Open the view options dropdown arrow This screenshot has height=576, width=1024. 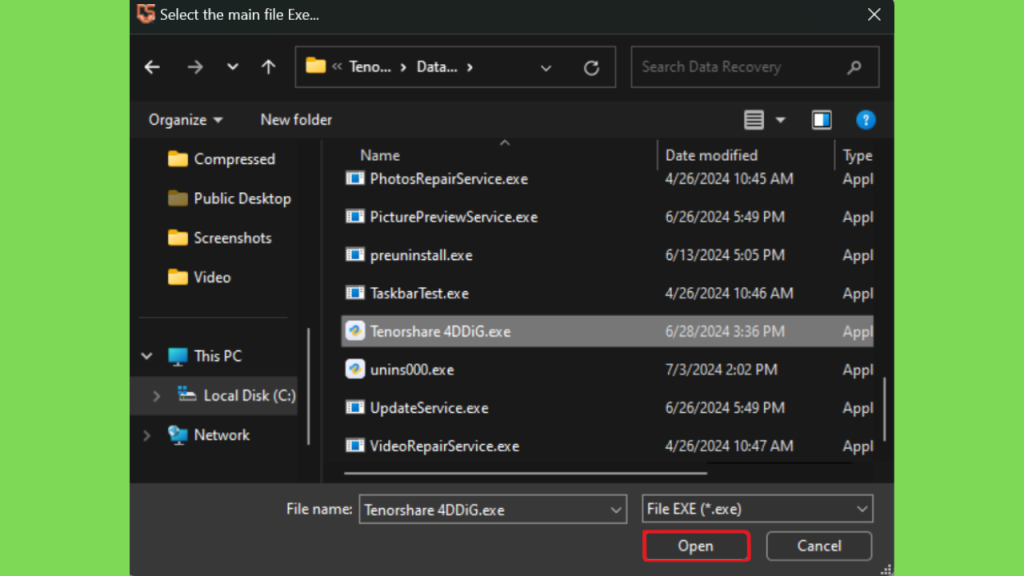tap(780, 120)
